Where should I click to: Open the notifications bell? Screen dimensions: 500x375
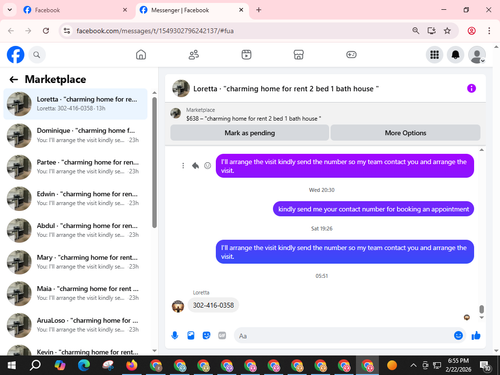click(456, 55)
